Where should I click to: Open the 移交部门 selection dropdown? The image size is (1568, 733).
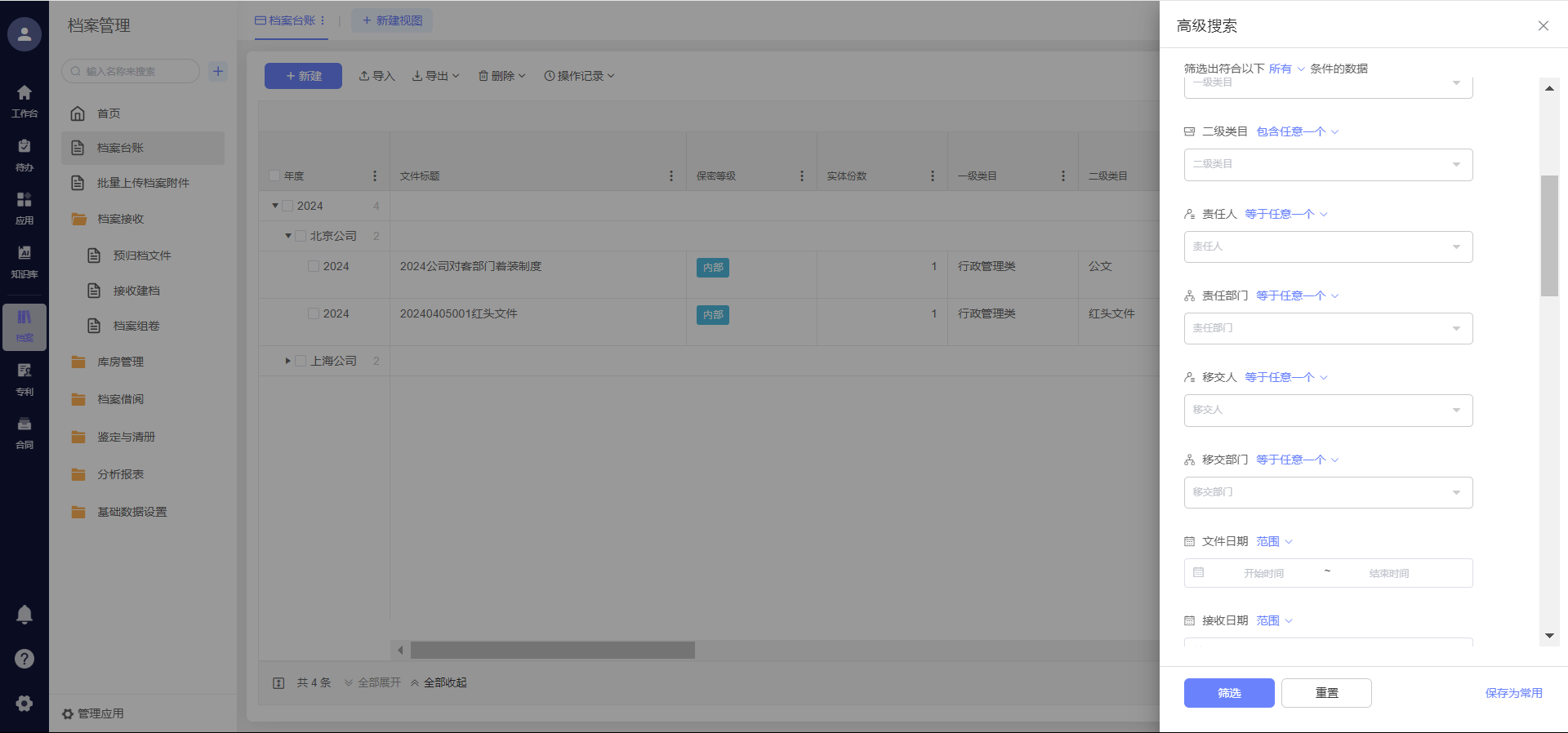1328,492
